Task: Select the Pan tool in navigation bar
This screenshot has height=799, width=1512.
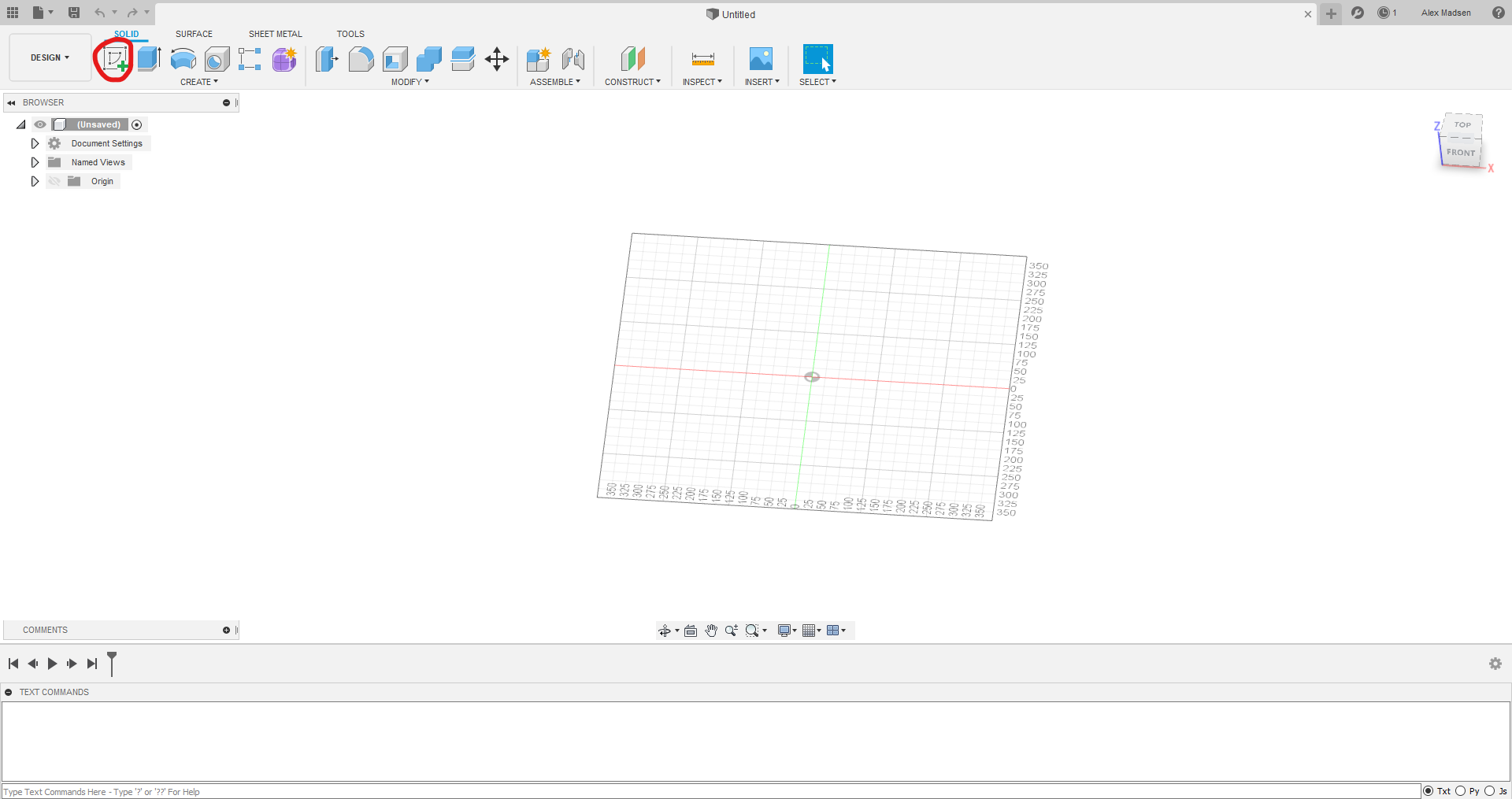Action: (x=711, y=630)
